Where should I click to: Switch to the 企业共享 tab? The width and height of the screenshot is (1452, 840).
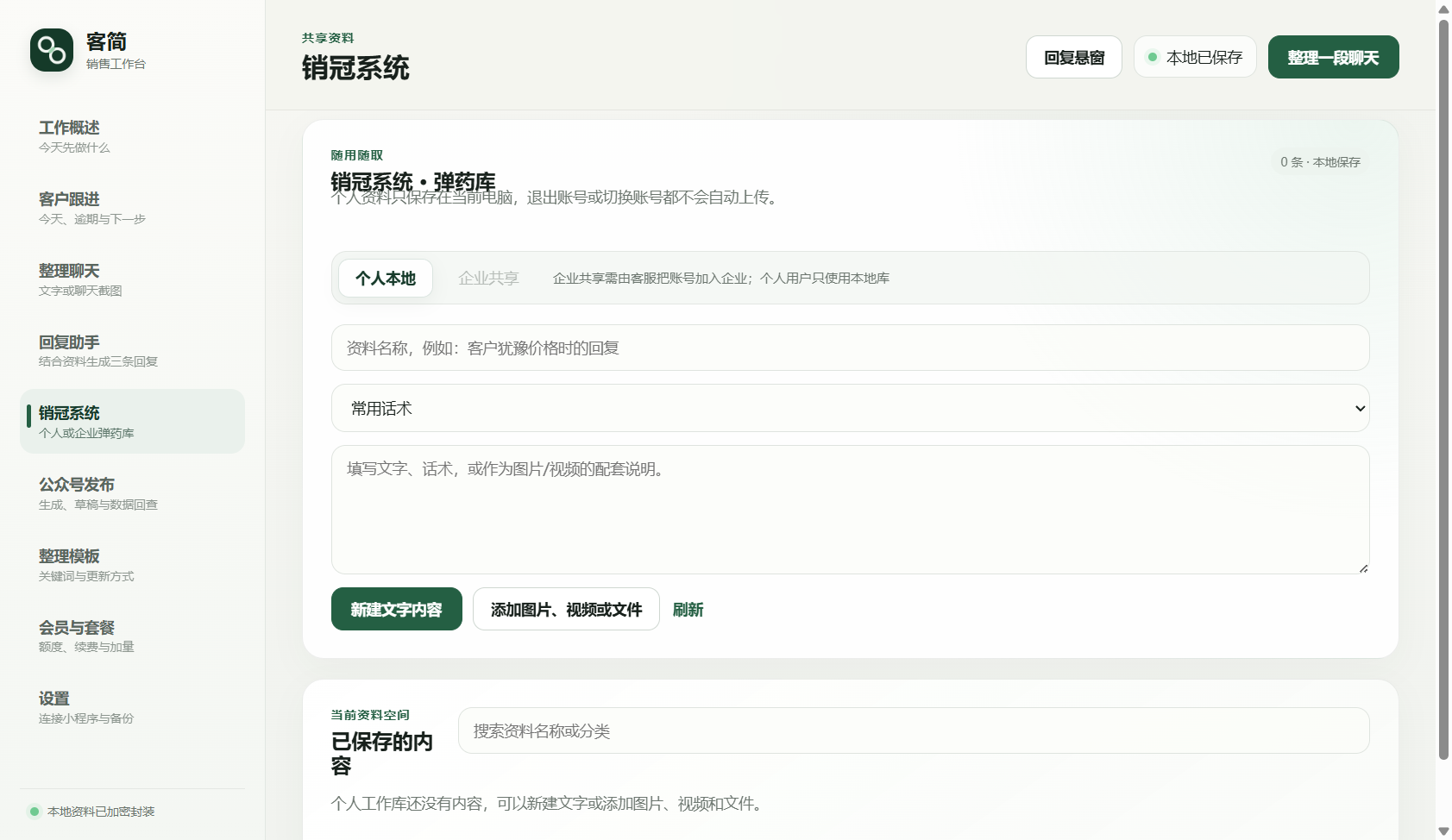point(488,279)
